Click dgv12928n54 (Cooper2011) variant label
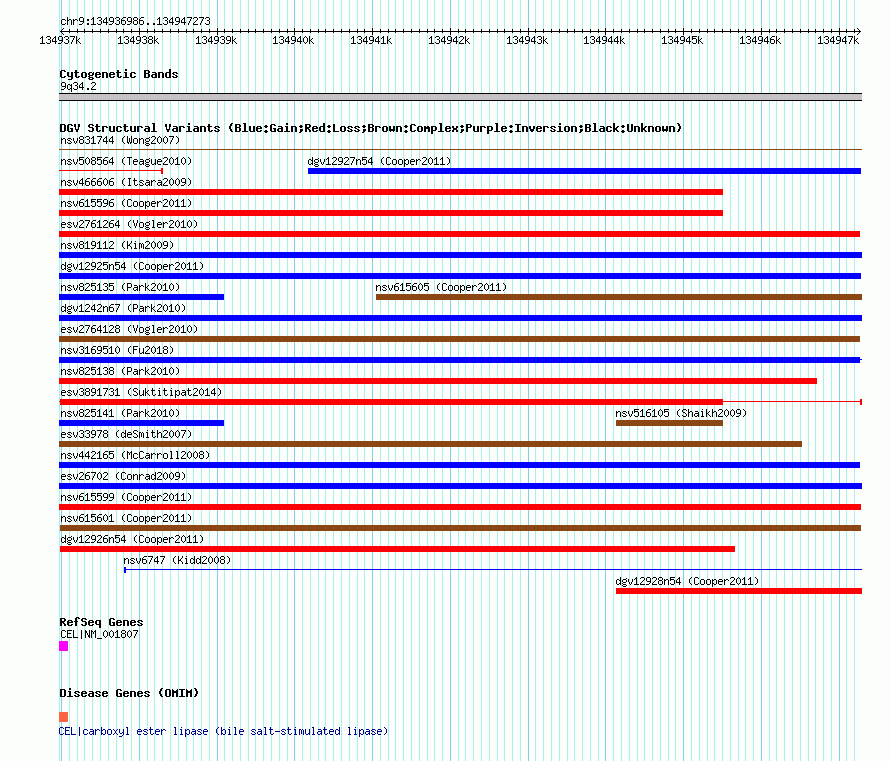This screenshot has width=890, height=761. (687, 581)
